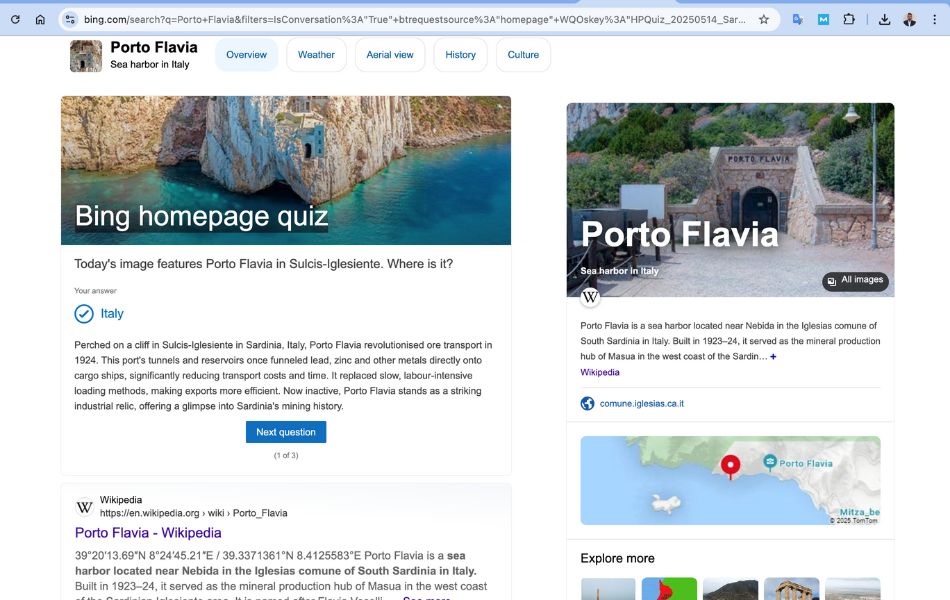Click the en.wikipedia.org result URL
950x600 pixels.
tap(193, 513)
